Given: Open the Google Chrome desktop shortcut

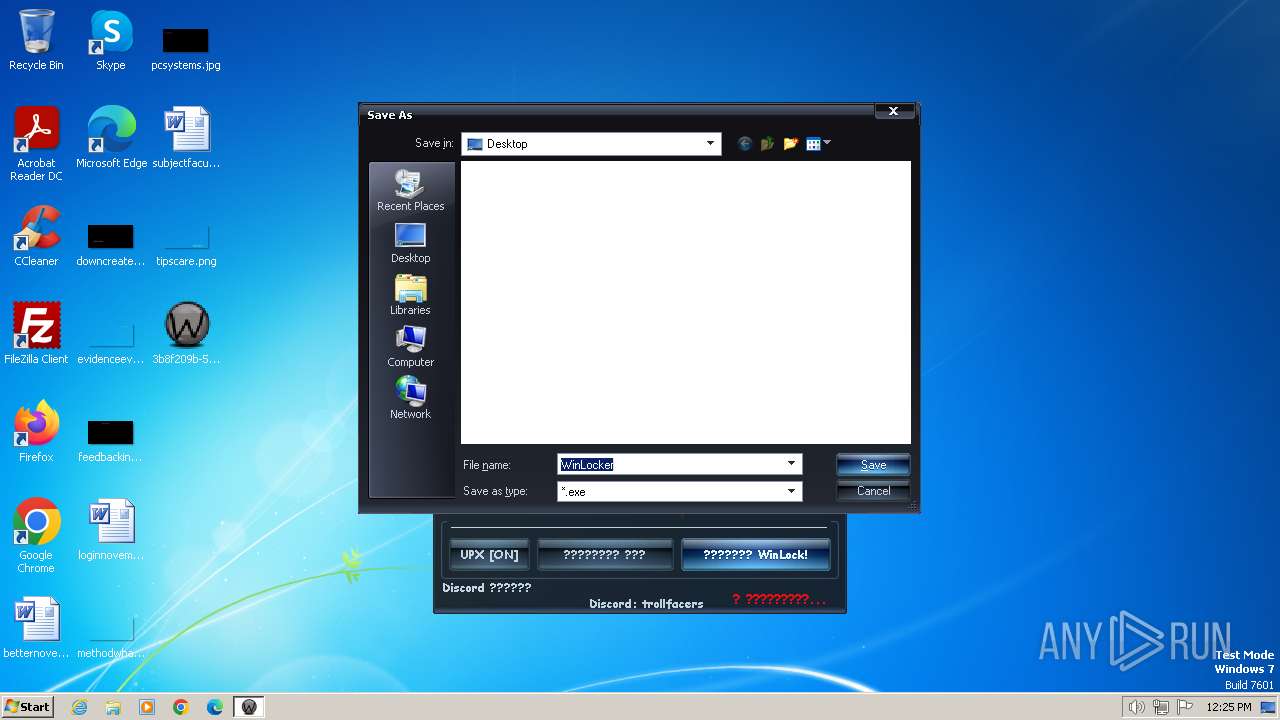Looking at the screenshot, I should 36,536.
